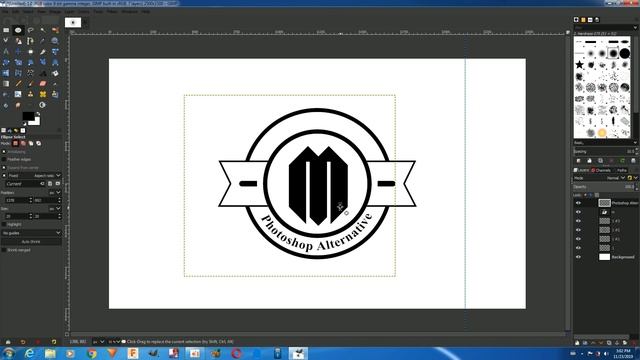Viewport: 640px width, 360px height.
Task: Enable the Shrink merged checkbox
Action: (x=4, y=250)
